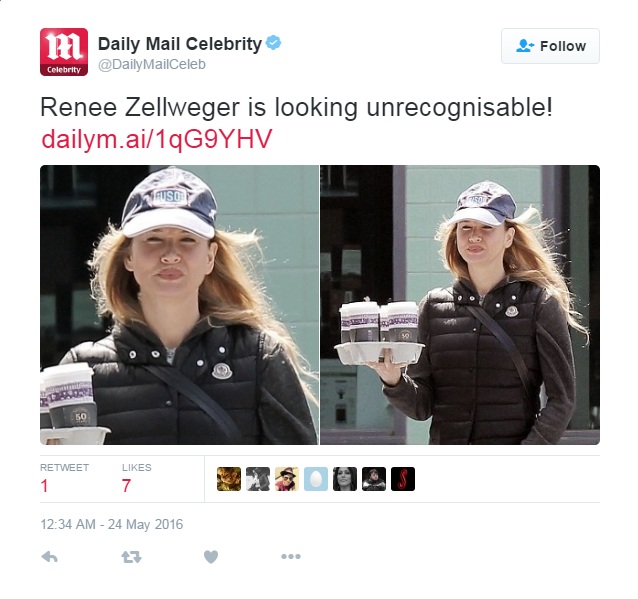Click the @DailyMailCeleb handle
Image resolution: width=638 pixels, height=599 pixels.
coord(152,64)
